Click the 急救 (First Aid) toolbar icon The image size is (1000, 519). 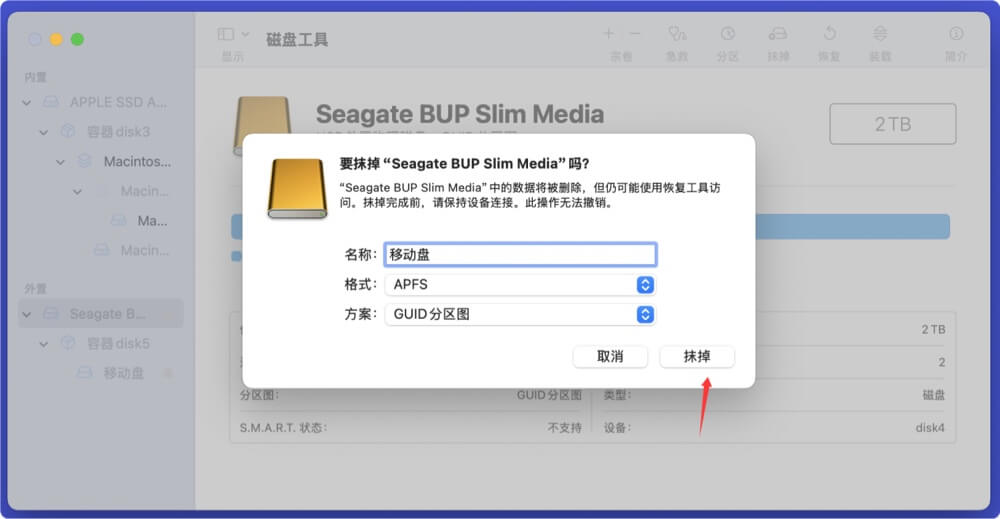click(x=677, y=35)
